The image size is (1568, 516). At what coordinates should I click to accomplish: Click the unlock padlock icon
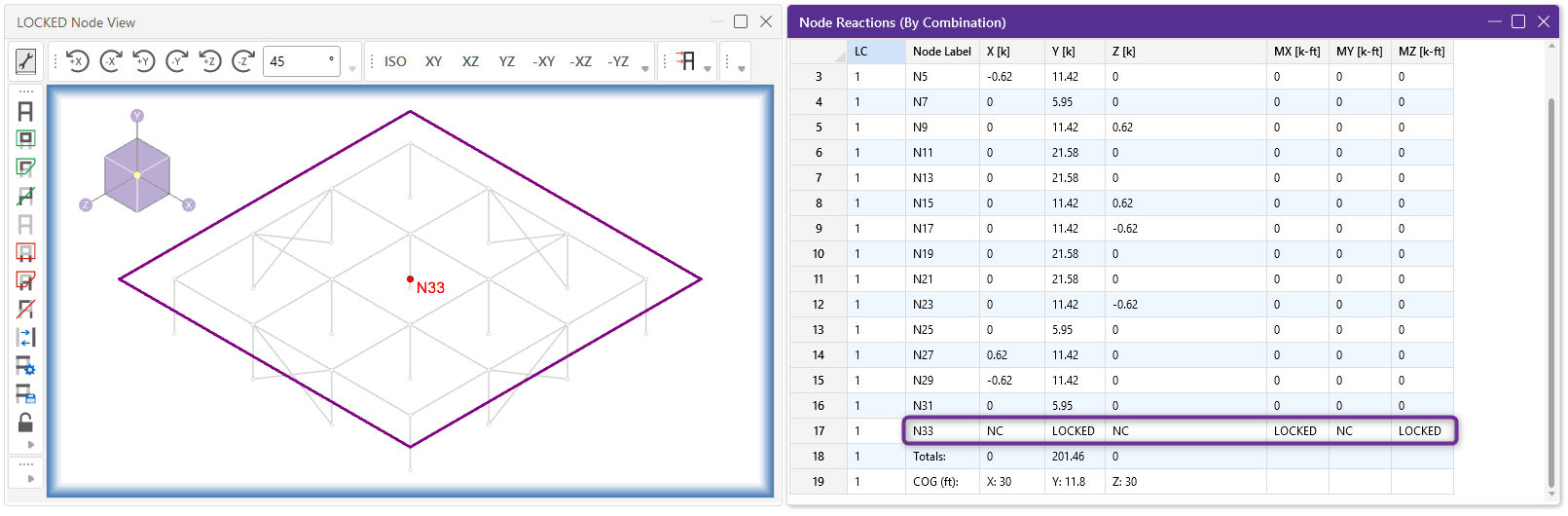click(x=25, y=423)
